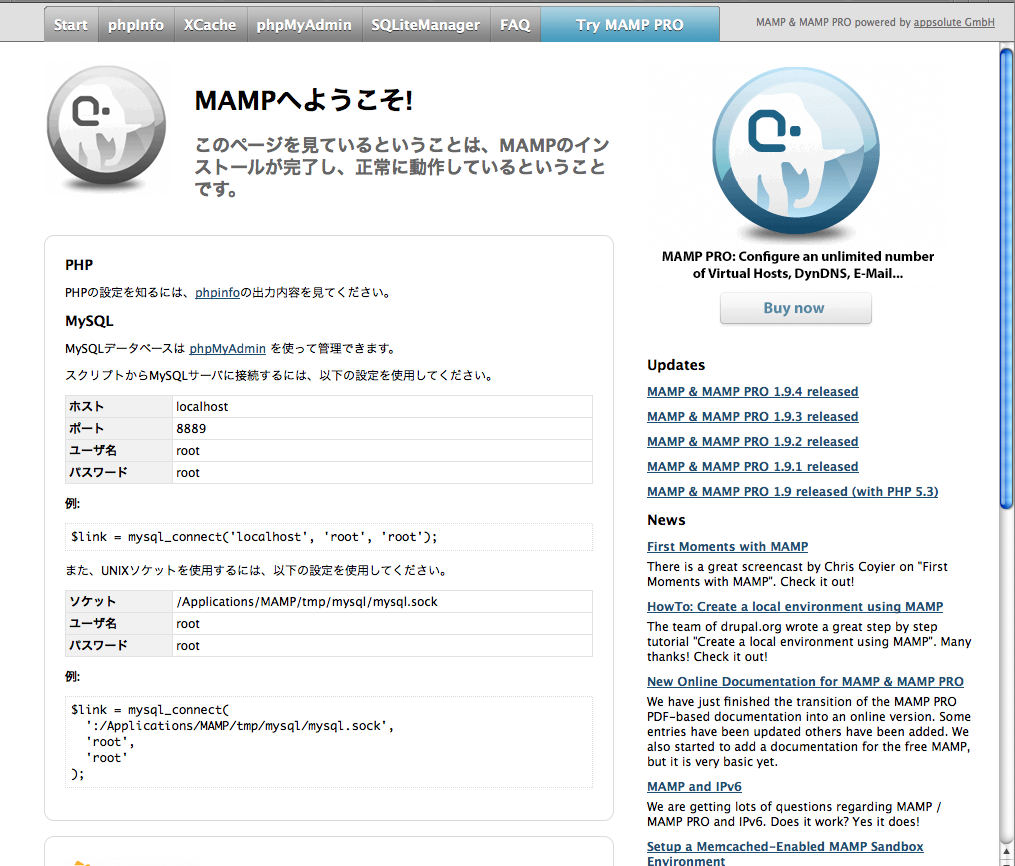Click the vertical scrollbar thumb

[1006, 278]
